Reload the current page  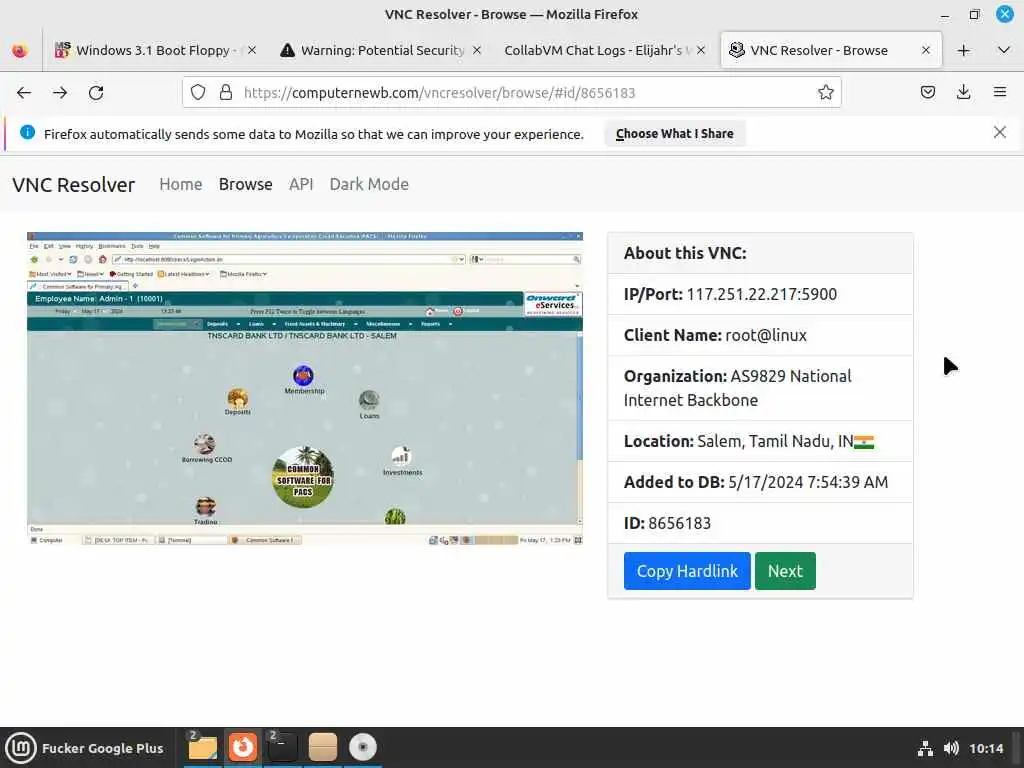pos(96,93)
